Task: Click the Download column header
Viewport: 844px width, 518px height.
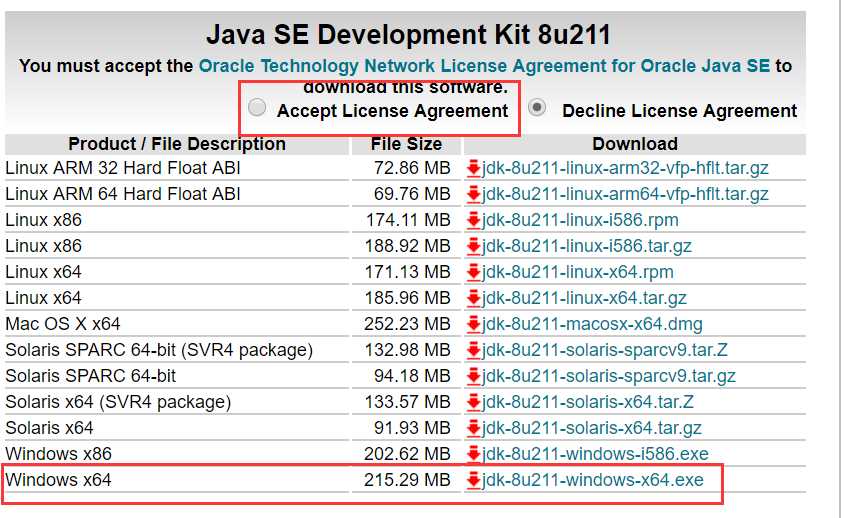Action: pos(635,144)
